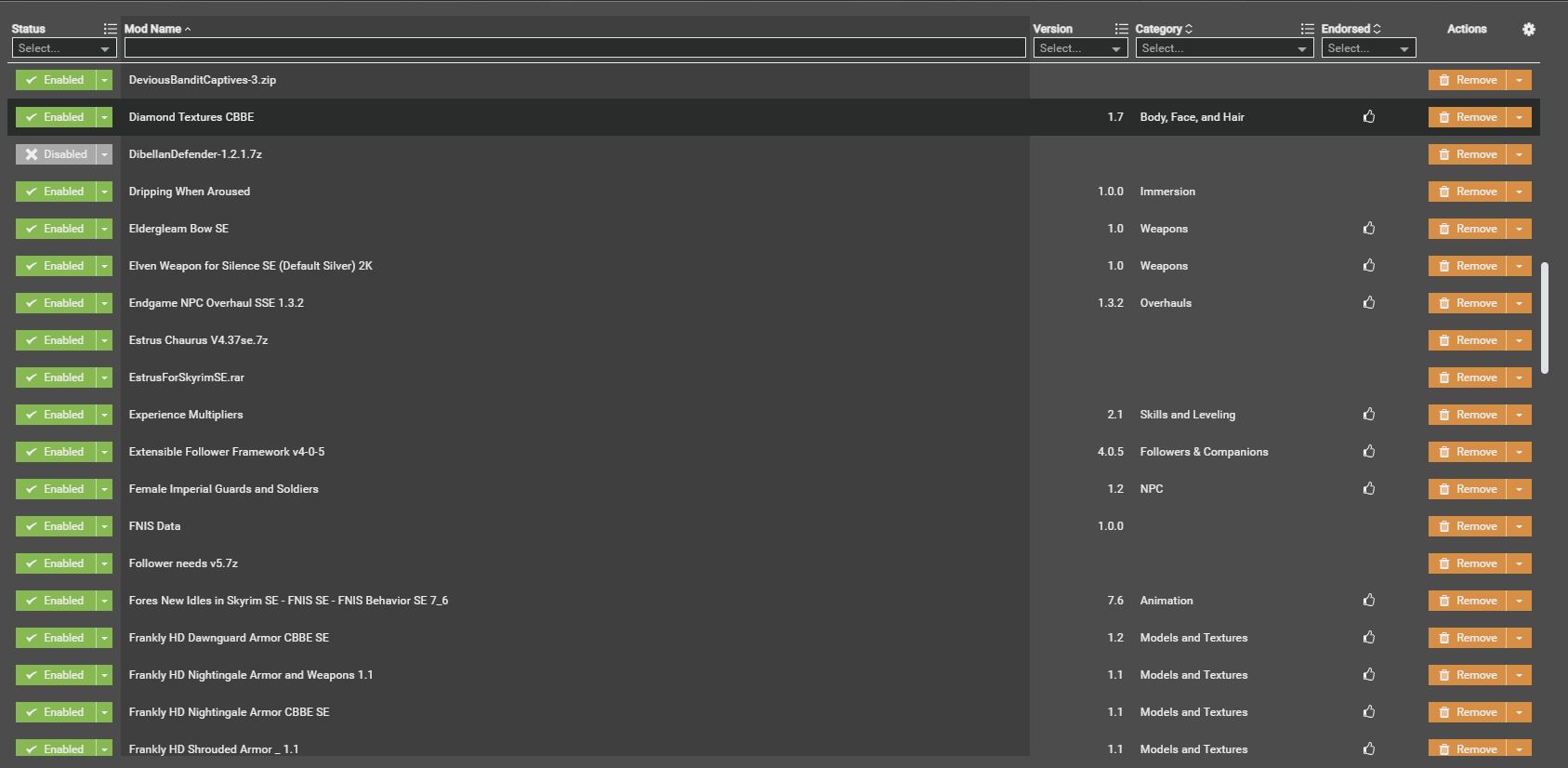
Task: Open table settings gear icon
Action: (x=1529, y=29)
